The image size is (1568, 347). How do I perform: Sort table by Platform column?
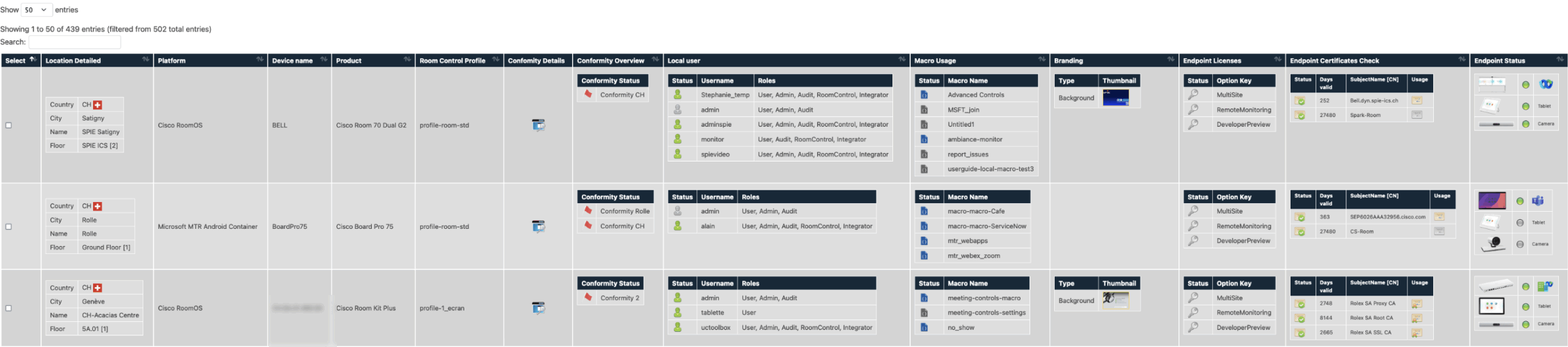(x=209, y=60)
